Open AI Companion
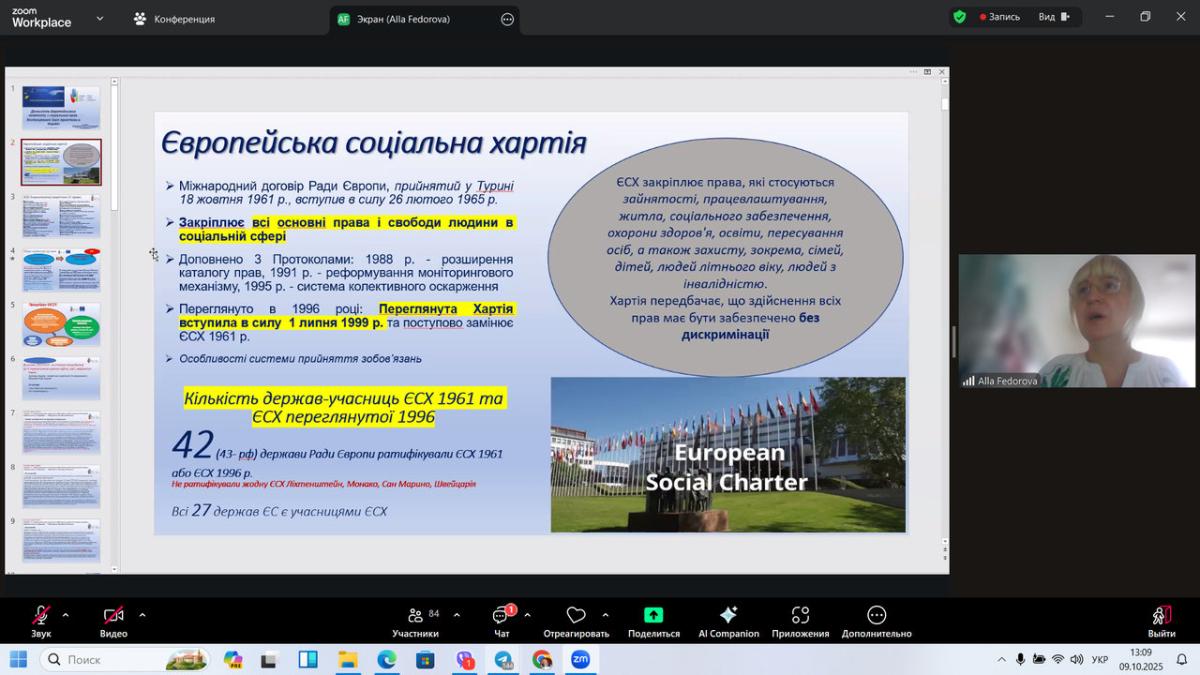Viewport: 1200px width, 675px height. tap(728, 616)
